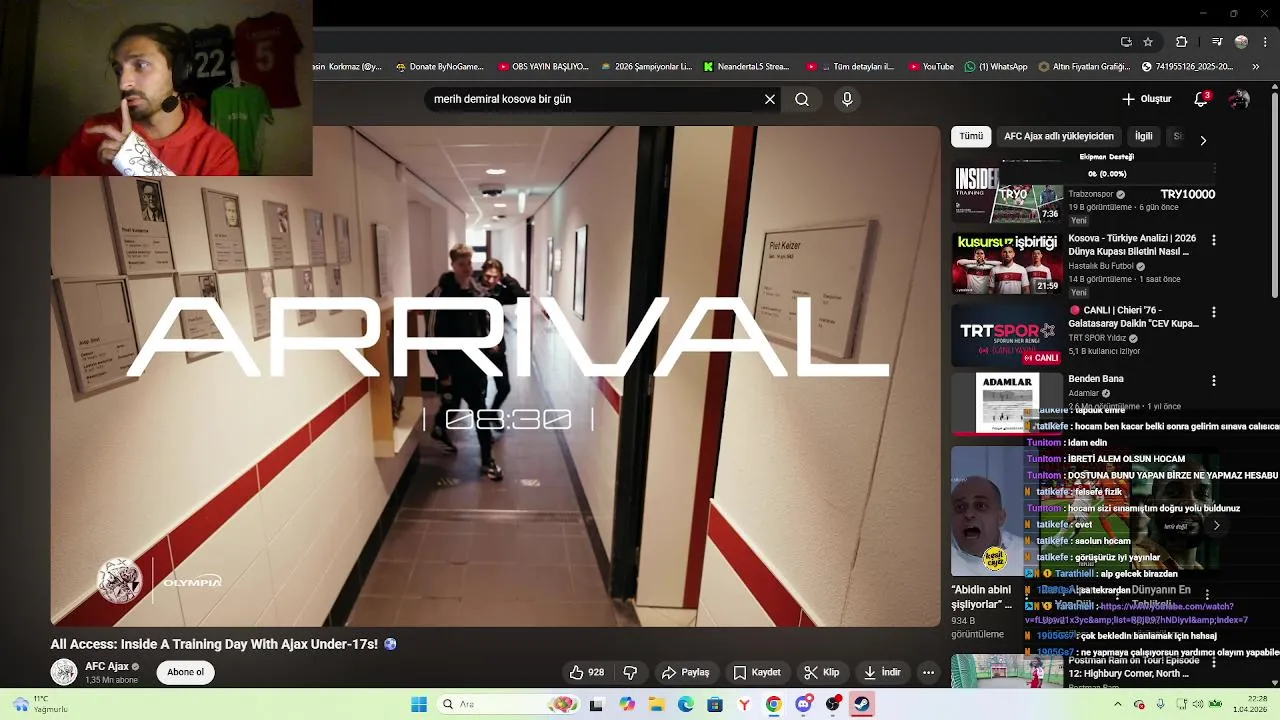
Task: Open the YouTube bookmark in bookmarks bar
Action: [x=931, y=67]
